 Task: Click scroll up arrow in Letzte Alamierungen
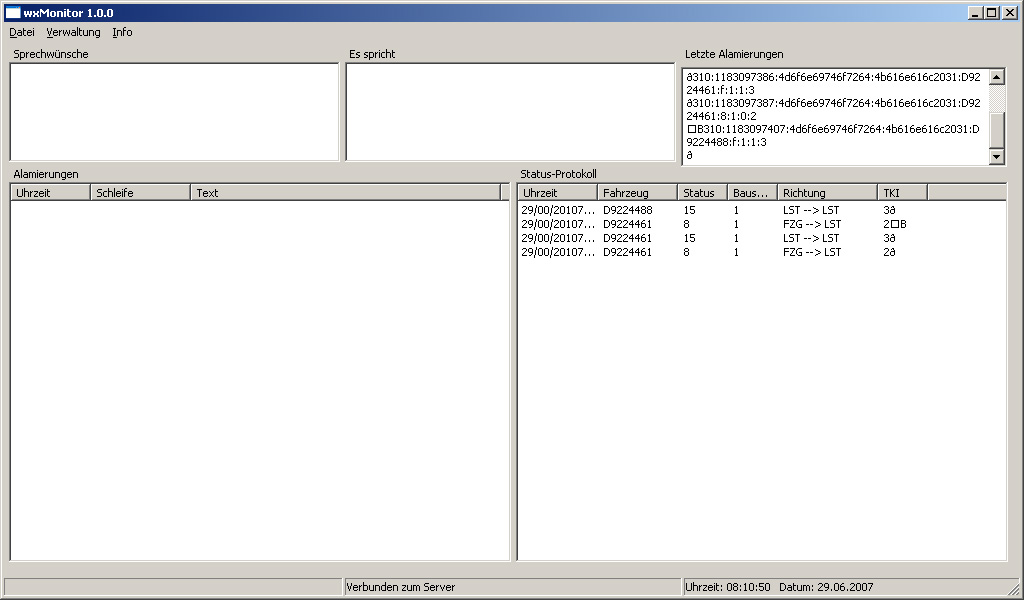pos(996,77)
